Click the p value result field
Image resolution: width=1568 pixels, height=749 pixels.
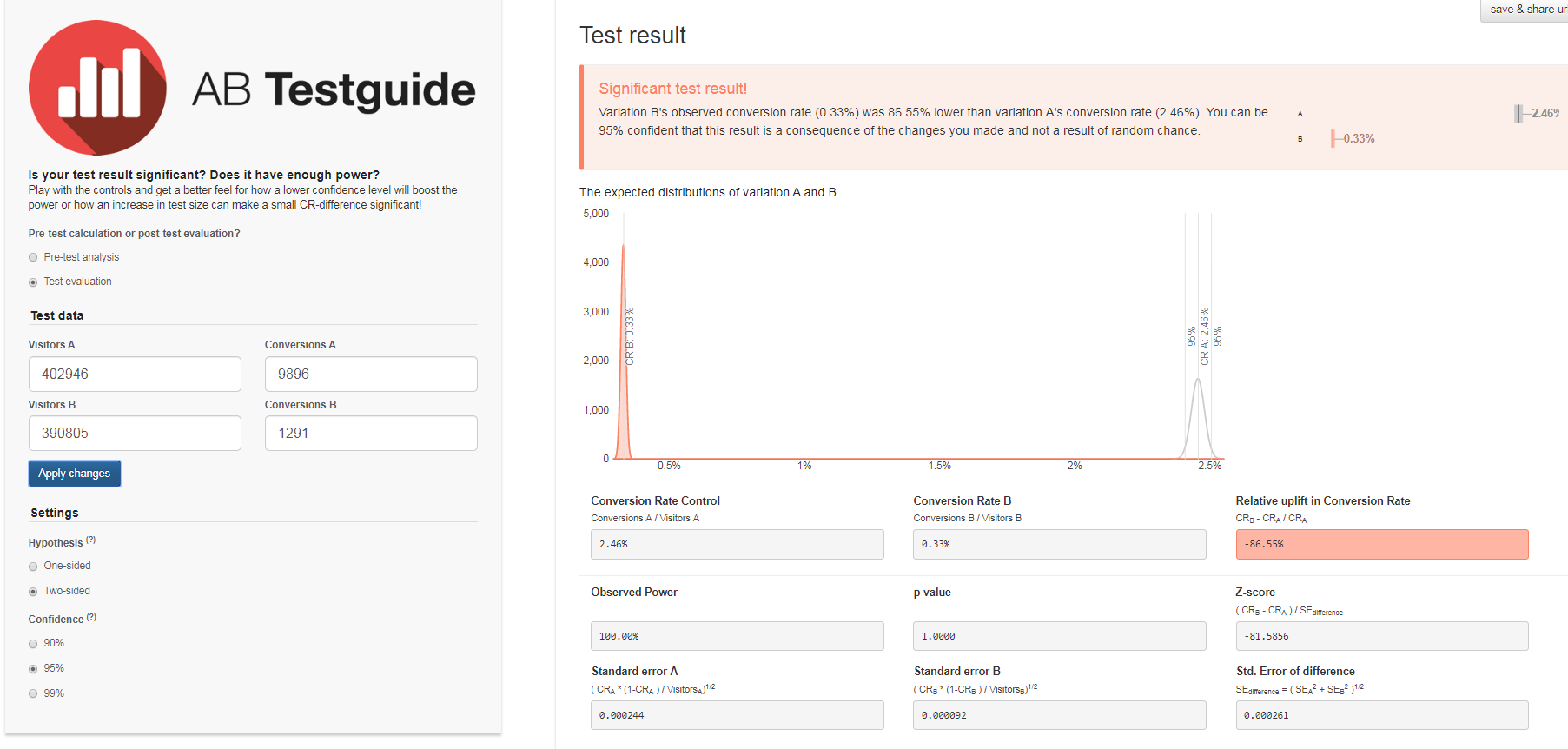pos(1059,636)
